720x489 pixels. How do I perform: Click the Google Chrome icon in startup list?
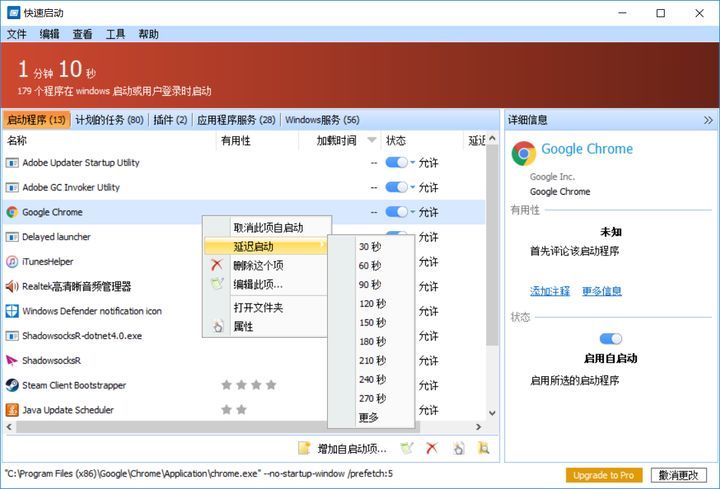pos(12,212)
